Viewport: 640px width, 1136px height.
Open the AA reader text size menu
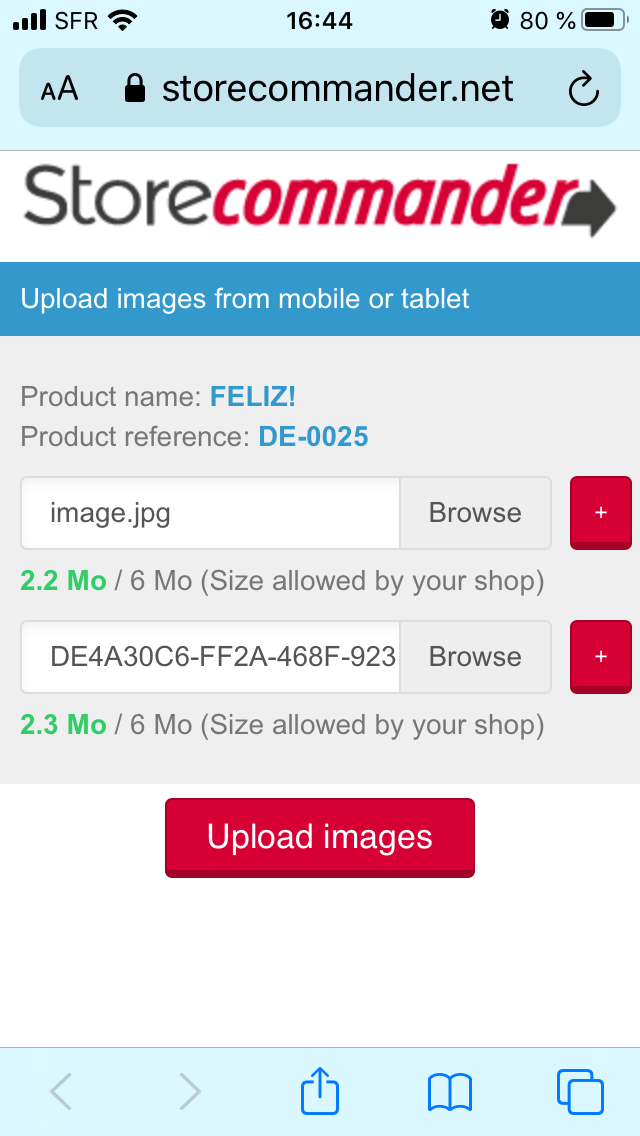point(59,90)
